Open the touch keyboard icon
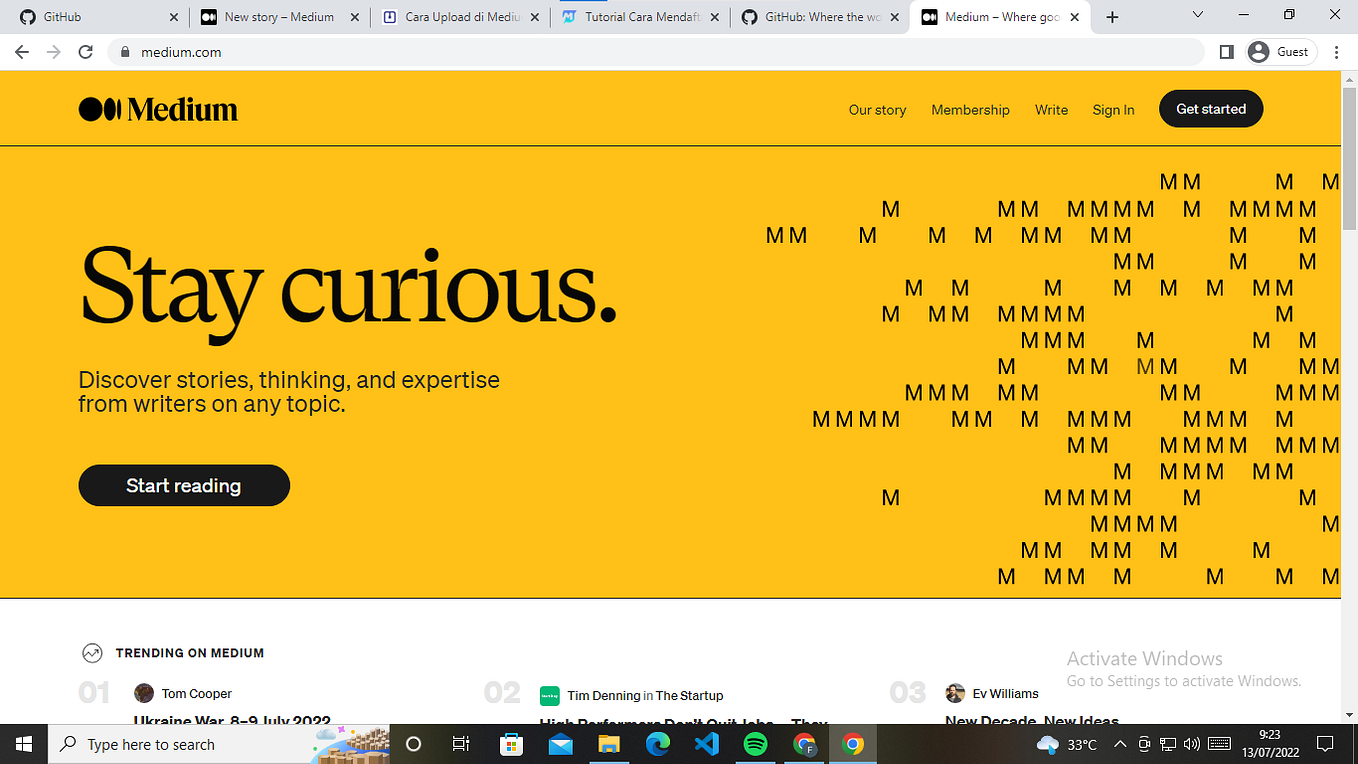 coord(1219,744)
